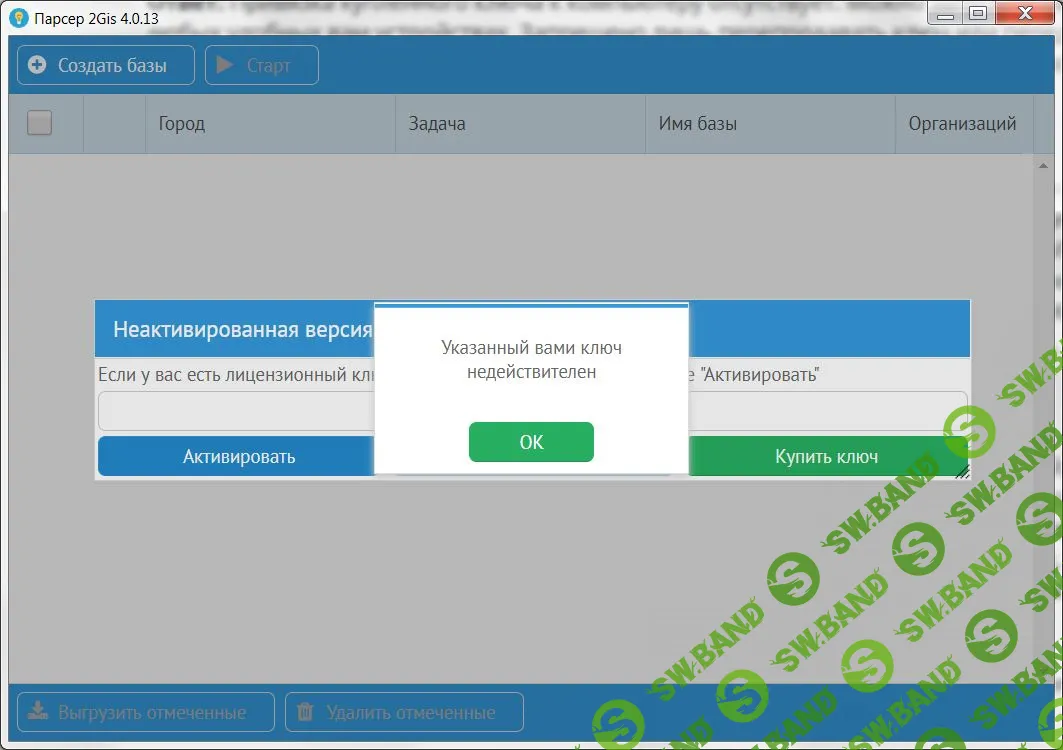Maximize the Парсер 2Gis window

[978, 13]
